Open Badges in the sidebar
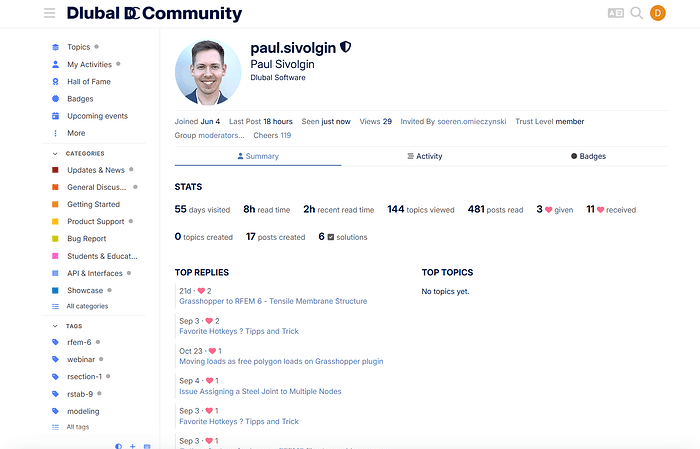700x449 pixels. [x=80, y=99]
